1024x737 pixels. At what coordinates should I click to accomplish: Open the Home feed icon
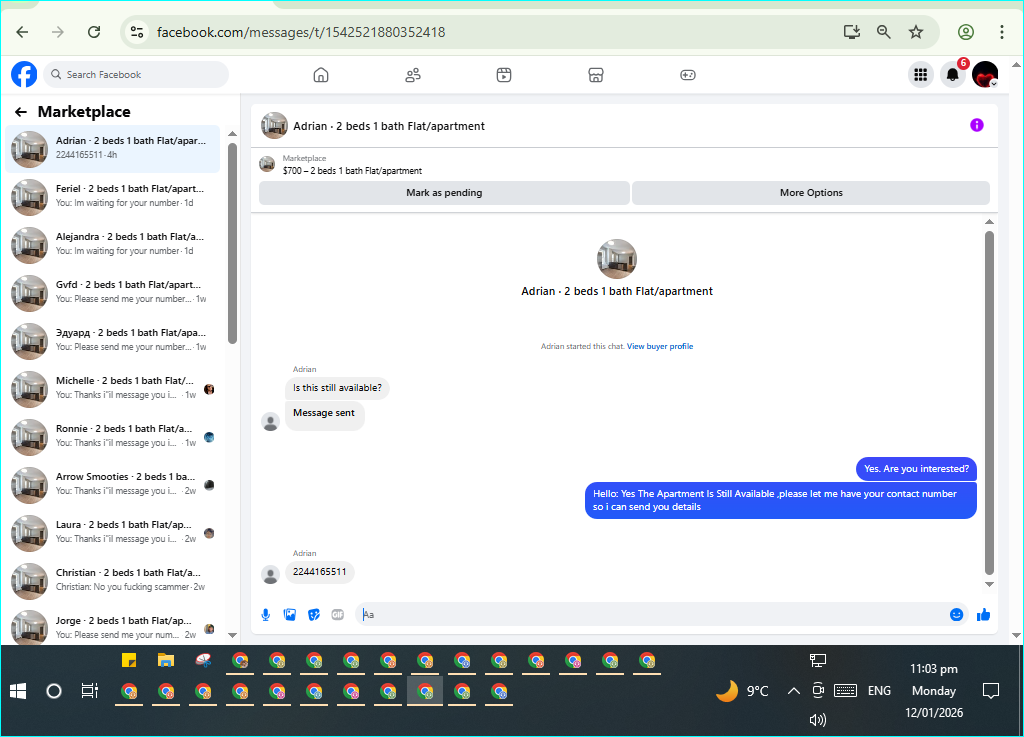(x=321, y=75)
